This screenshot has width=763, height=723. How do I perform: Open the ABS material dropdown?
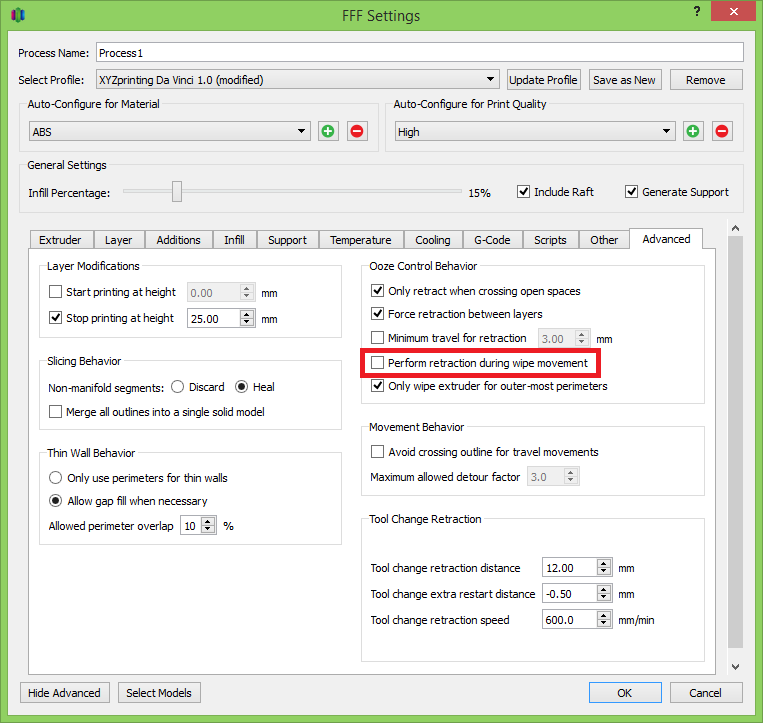[x=169, y=131]
